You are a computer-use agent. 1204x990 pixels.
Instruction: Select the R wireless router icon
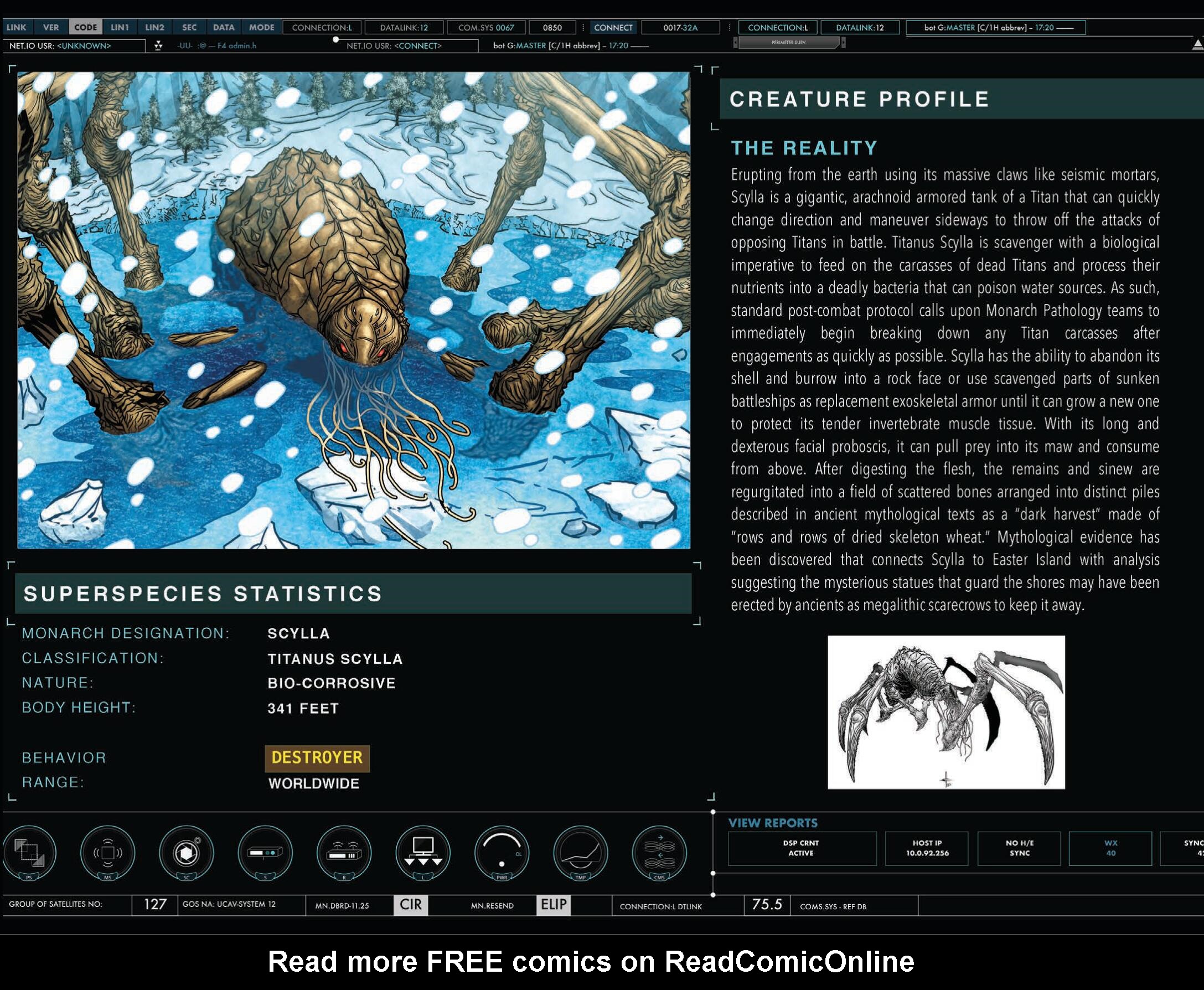pyautogui.click(x=345, y=853)
